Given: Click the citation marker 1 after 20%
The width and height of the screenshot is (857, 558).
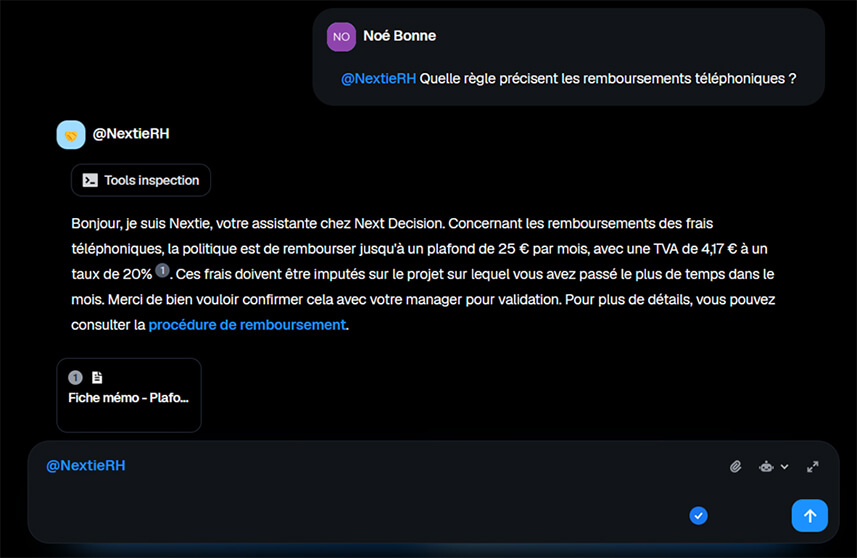Looking at the screenshot, I should coord(162,270).
